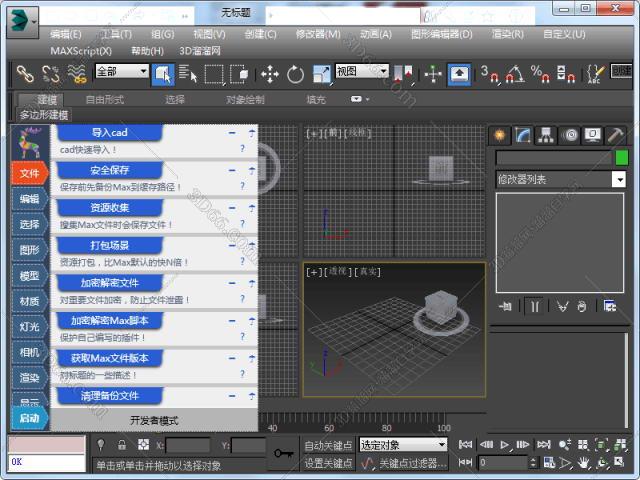The height and width of the screenshot is (480, 640).
Task: Open selection filter 全部 dropdown
Action: pos(122,71)
